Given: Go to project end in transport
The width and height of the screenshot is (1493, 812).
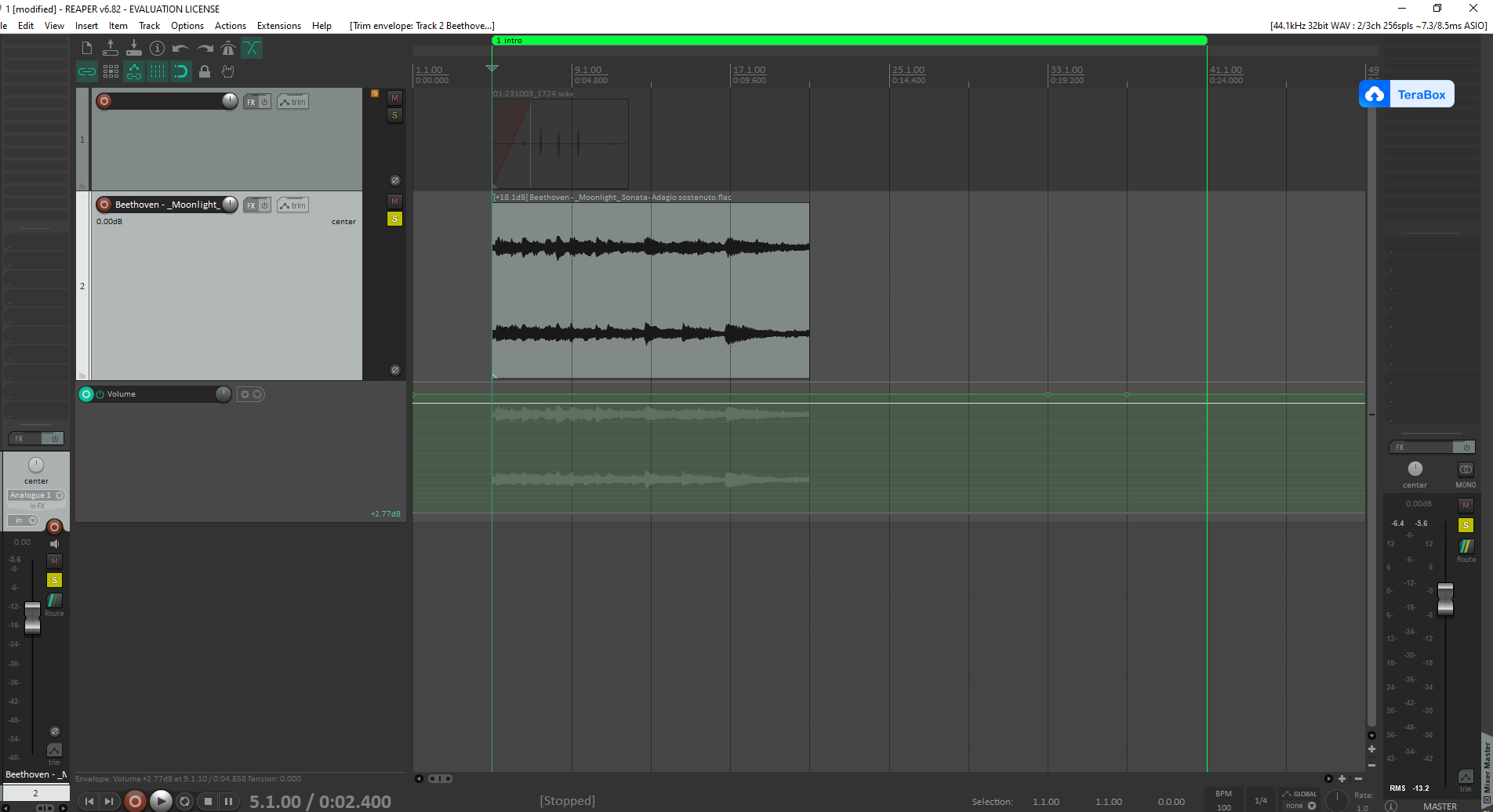Looking at the screenshot, I should (x=109, y=801).
